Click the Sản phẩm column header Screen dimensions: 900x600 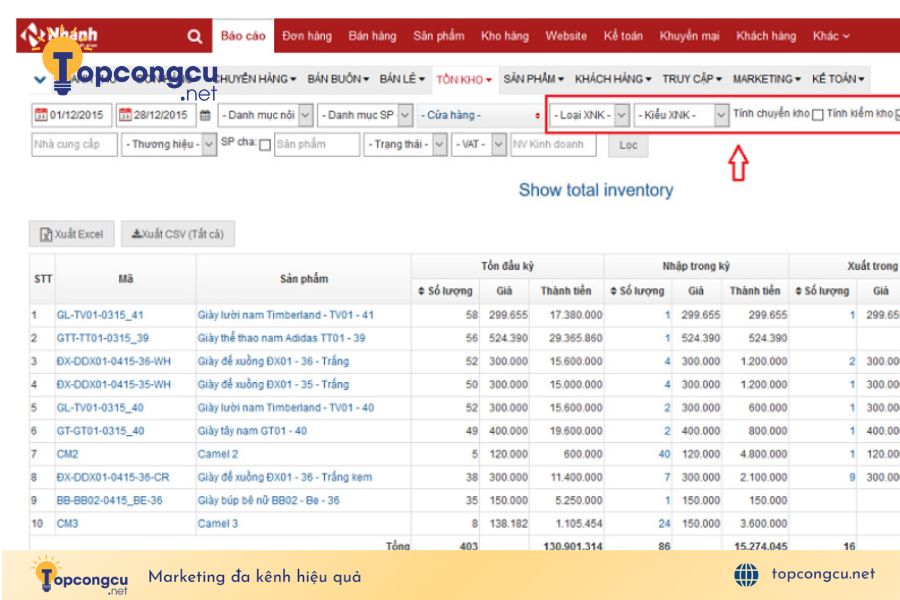[x=304, y=279]
